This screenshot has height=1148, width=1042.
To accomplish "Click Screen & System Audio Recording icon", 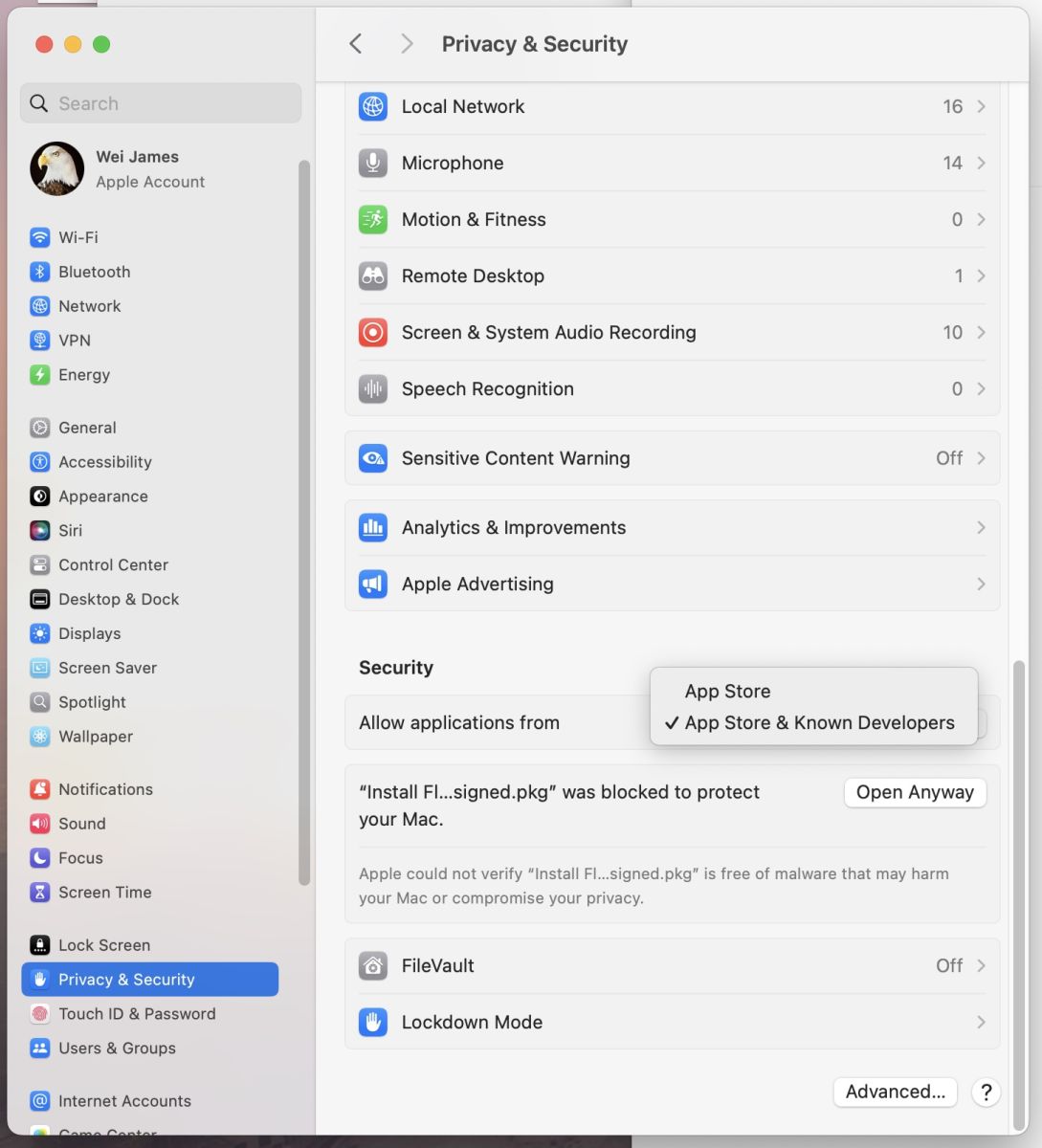I will [373, 332].
